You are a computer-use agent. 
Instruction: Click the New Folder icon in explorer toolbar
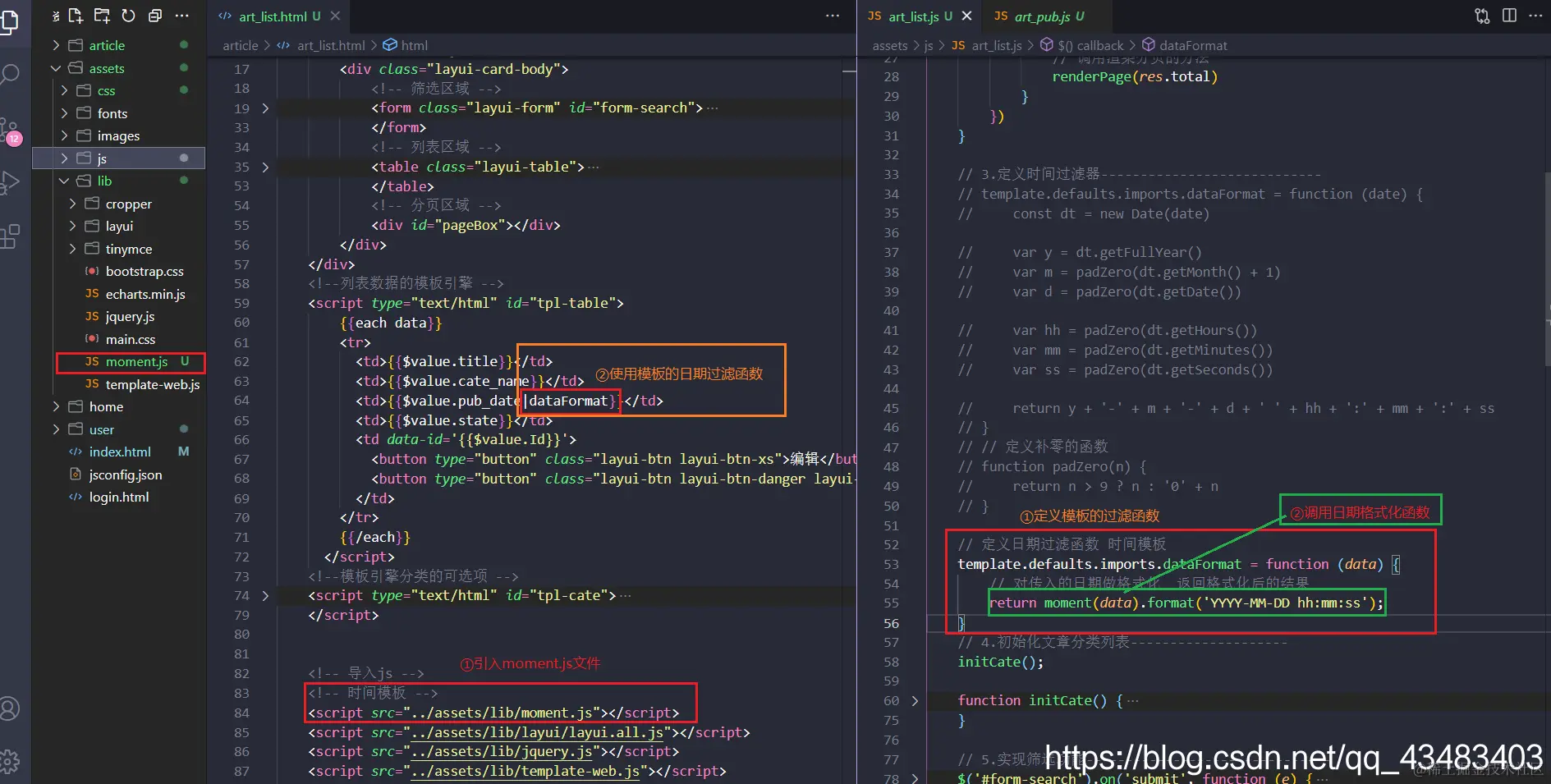[102, 16]
